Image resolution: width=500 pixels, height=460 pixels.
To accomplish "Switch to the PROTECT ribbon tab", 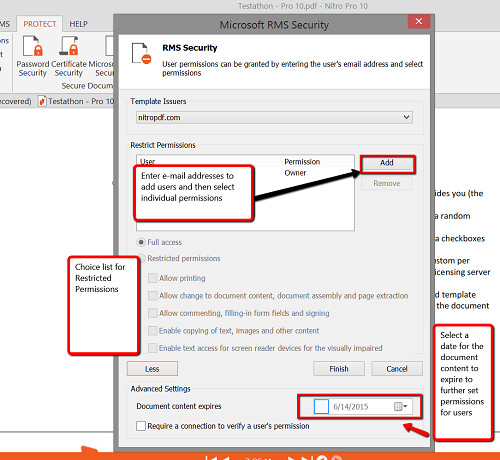I will tap(39, 24).
